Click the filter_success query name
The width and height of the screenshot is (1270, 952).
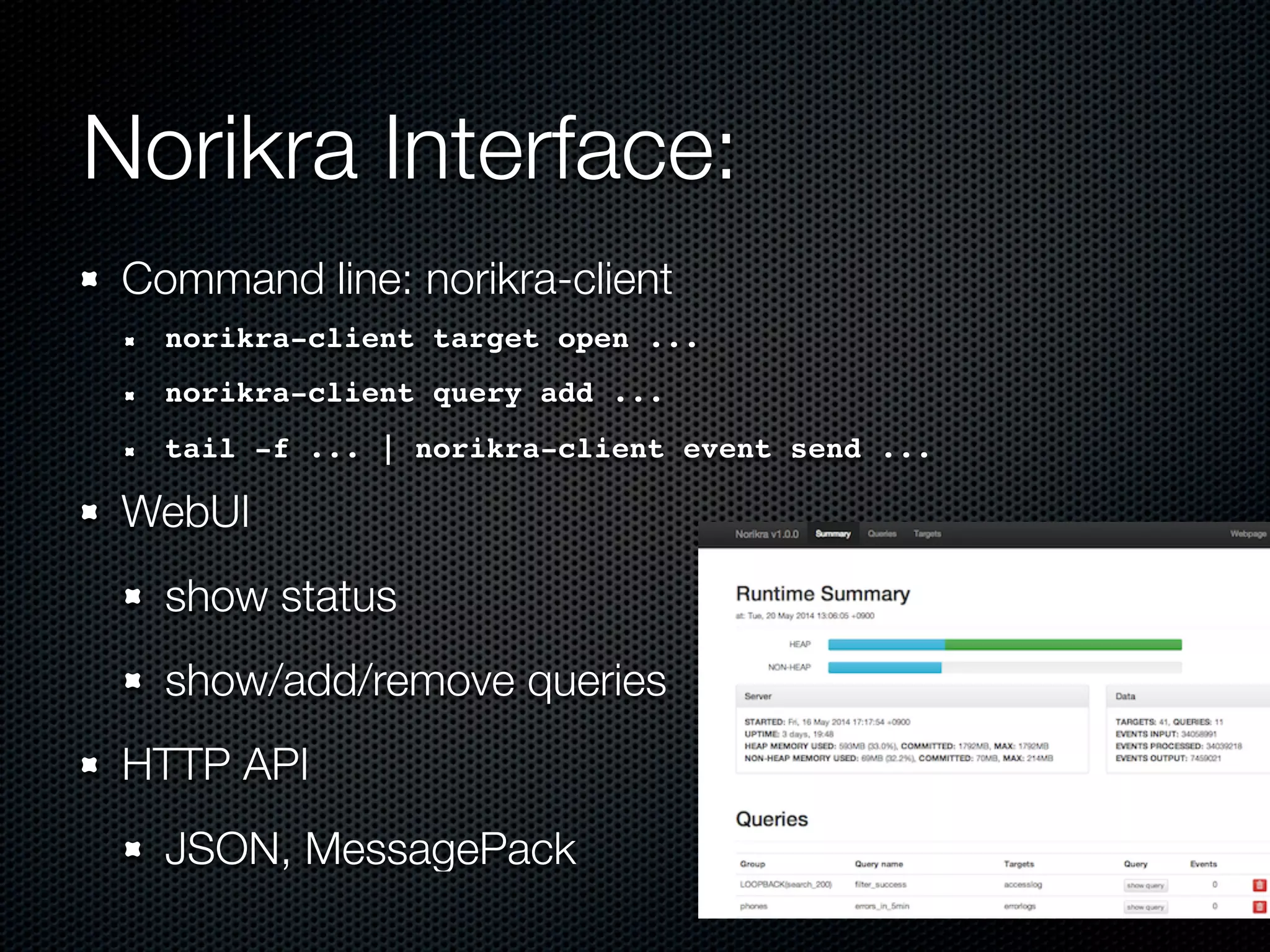point(881,884)
